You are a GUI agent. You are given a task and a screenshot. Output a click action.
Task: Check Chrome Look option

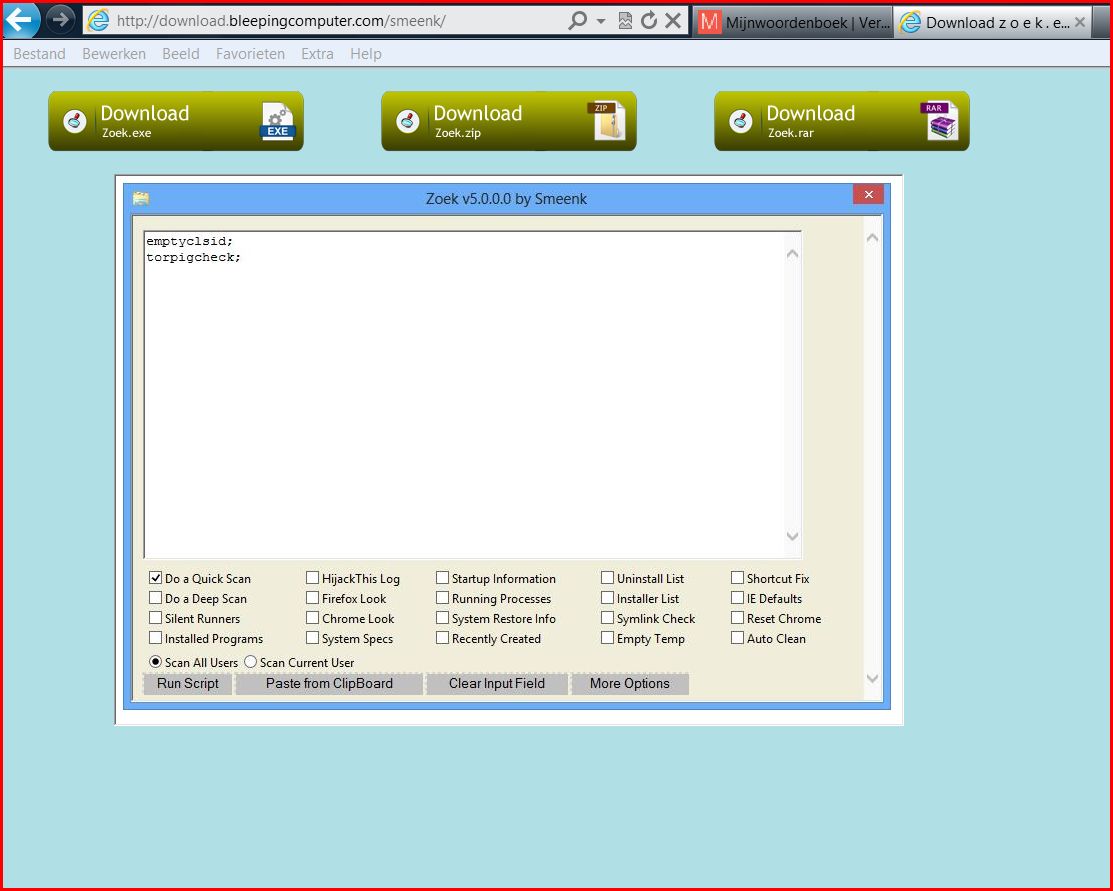312,618
